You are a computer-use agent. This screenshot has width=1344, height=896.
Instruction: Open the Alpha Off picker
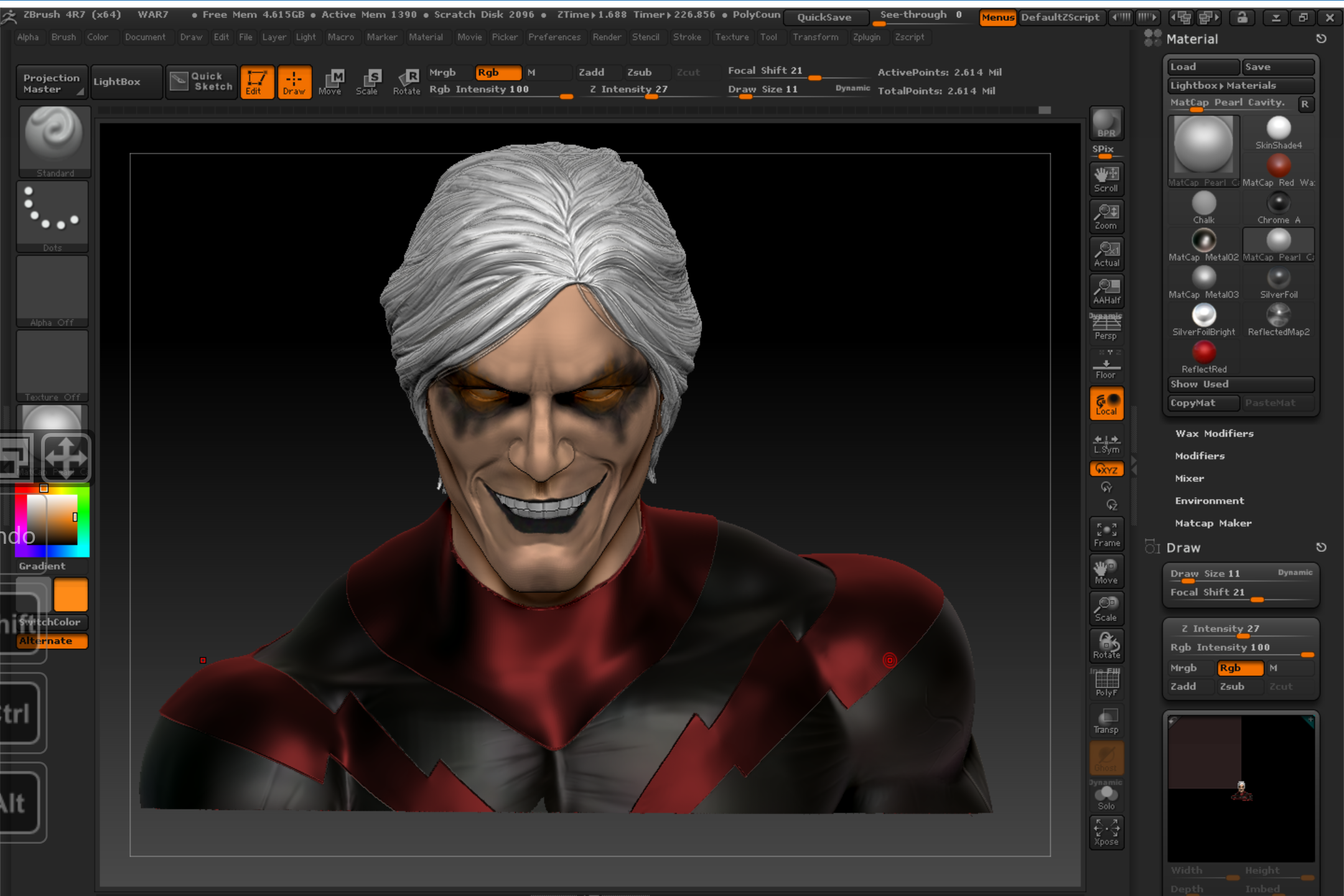pos(53,291)
